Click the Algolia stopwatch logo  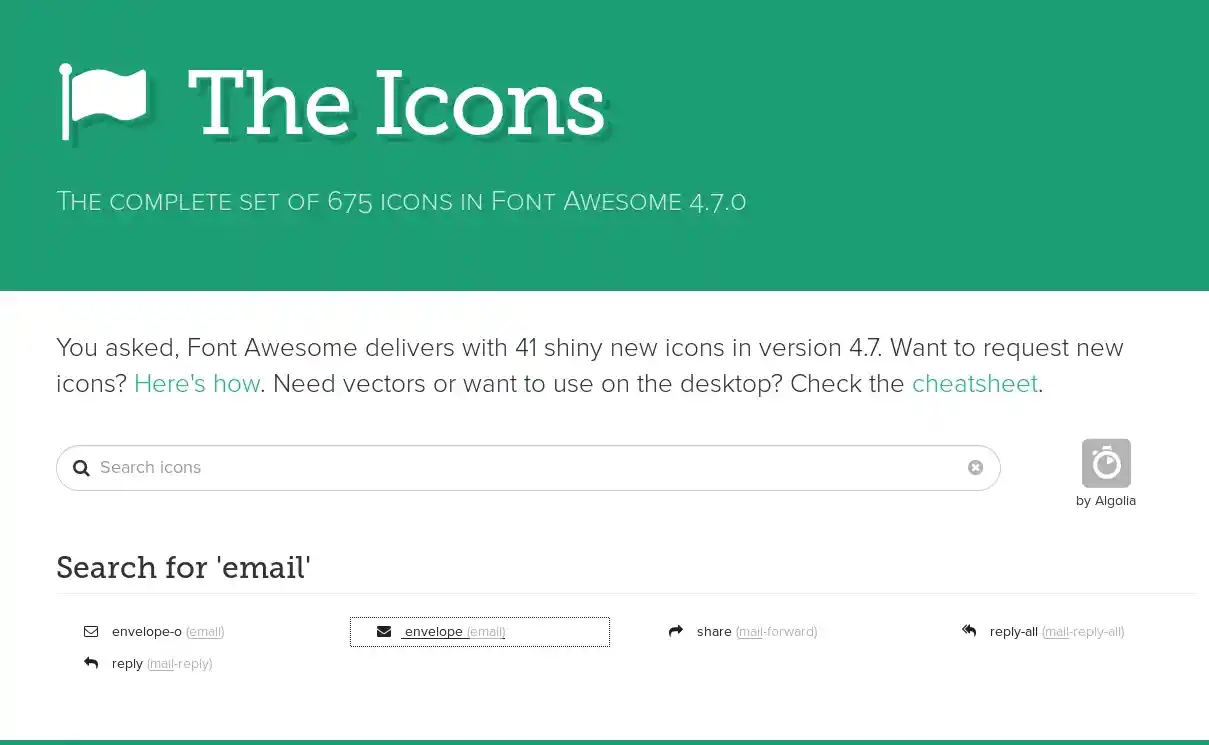click(1105, 463)
